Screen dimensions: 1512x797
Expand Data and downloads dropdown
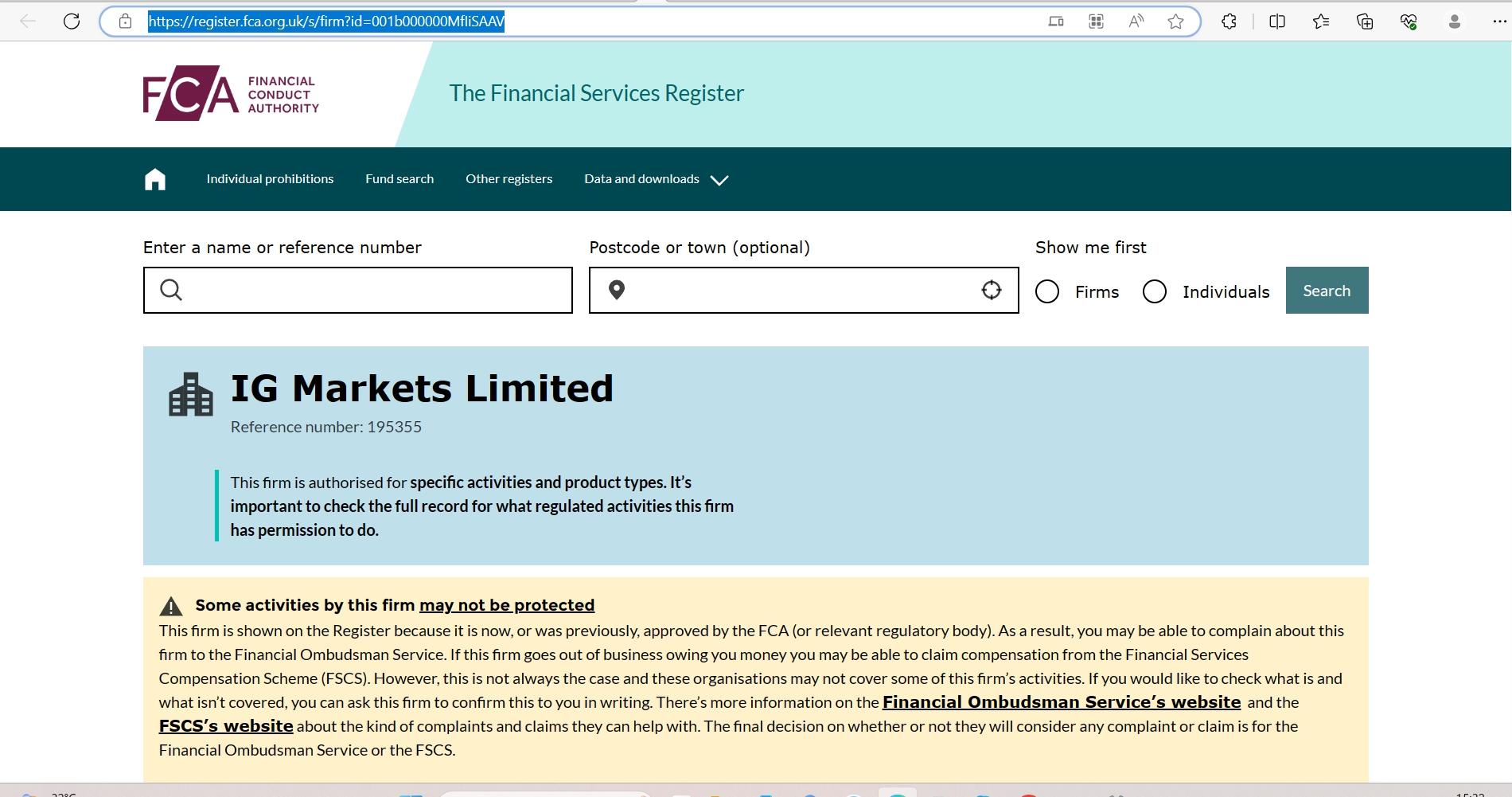tap(657, 179)
